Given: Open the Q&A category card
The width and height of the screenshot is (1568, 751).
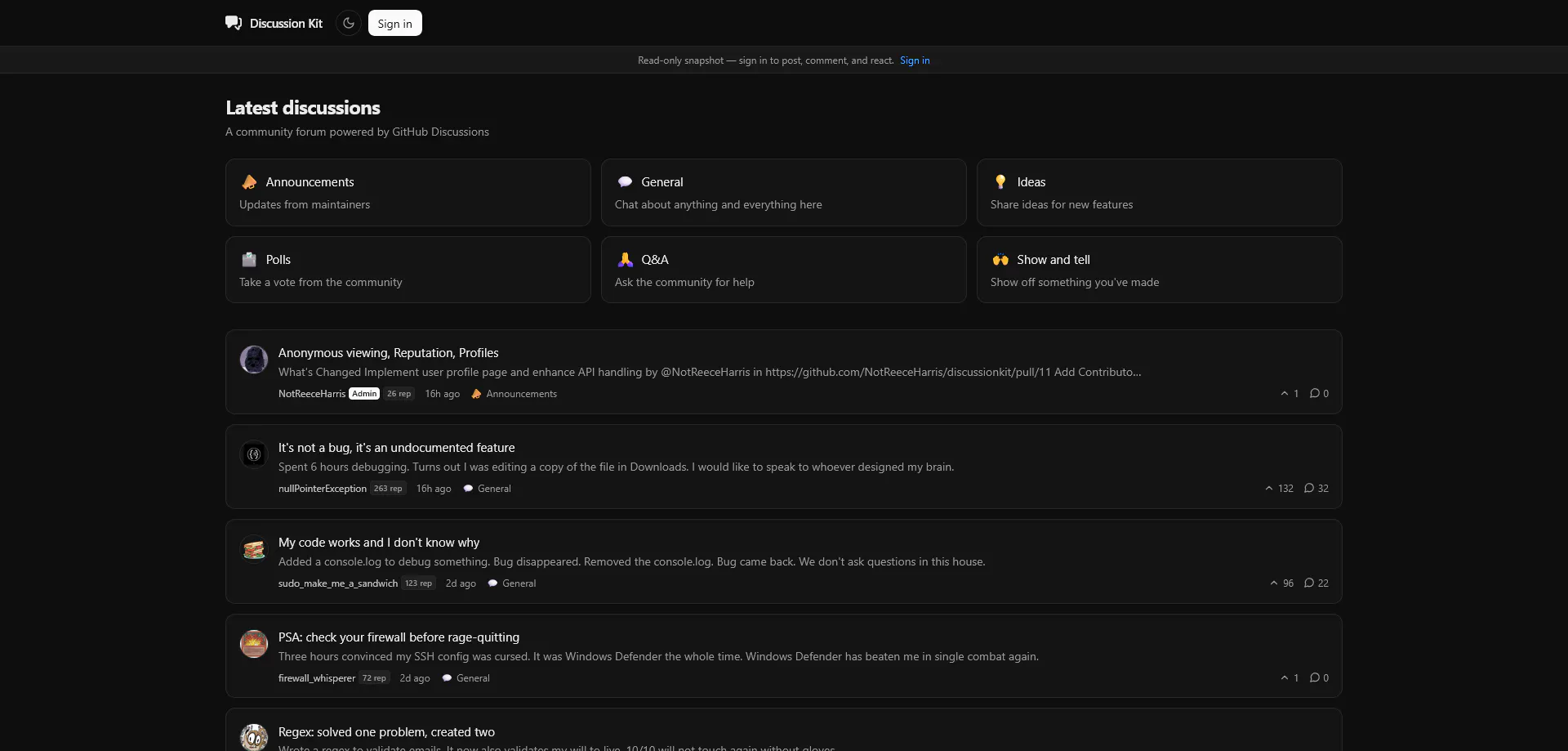Looking at the screenshot, I should pyautogui.click(x=784, y=270).
